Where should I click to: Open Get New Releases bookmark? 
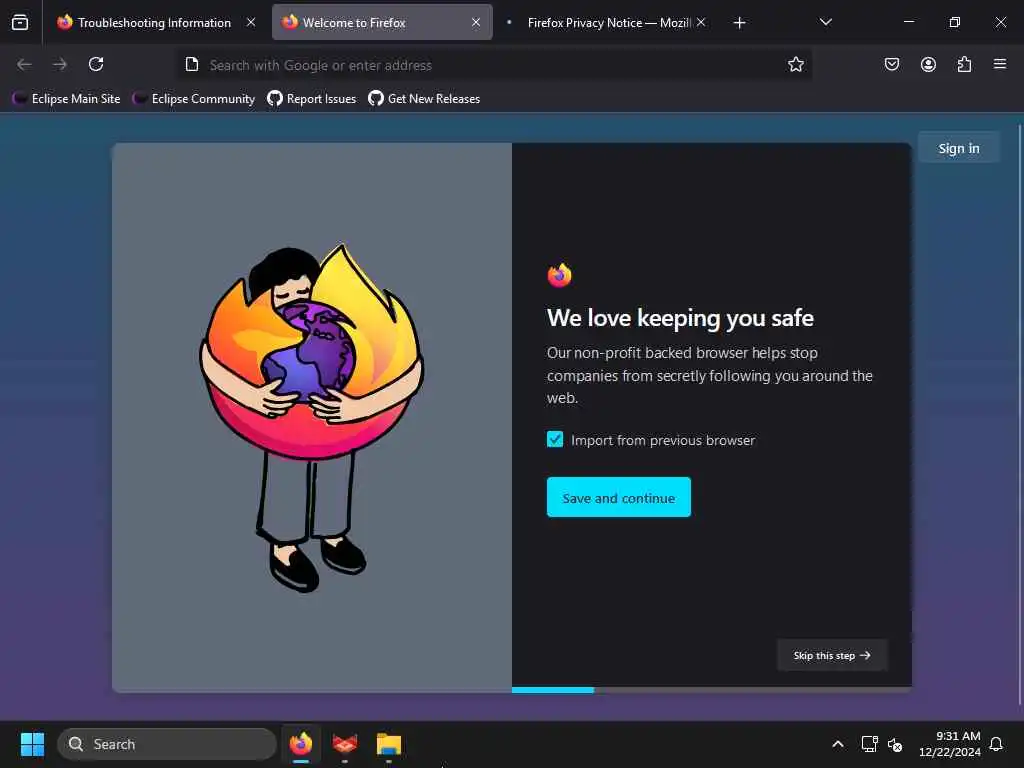(x=424, y=99)
